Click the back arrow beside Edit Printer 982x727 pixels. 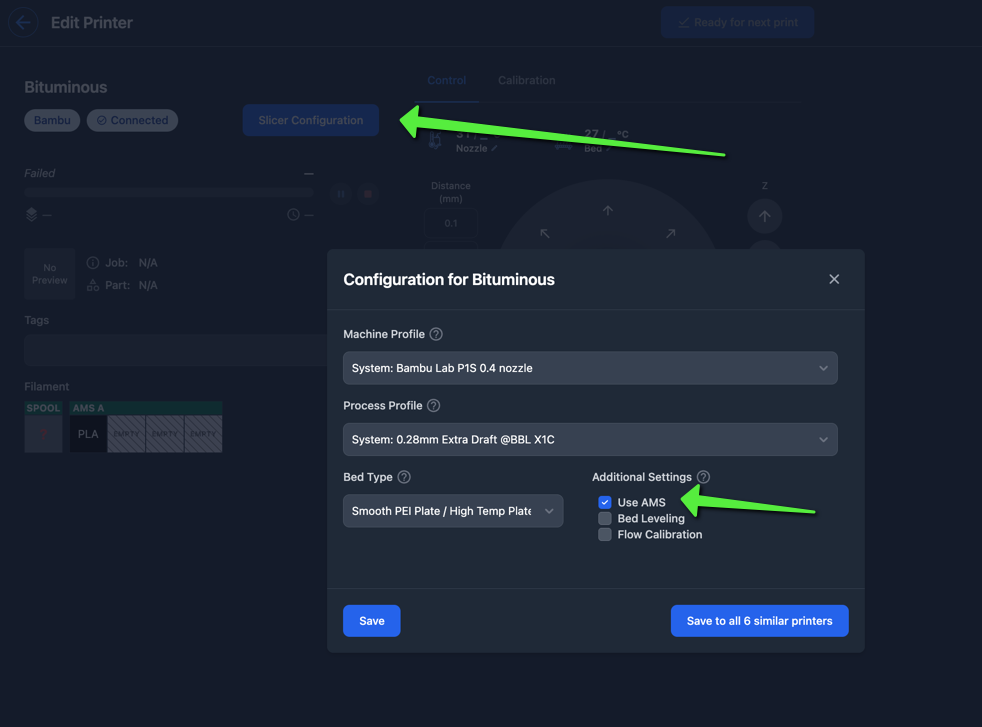pos(24,23)
